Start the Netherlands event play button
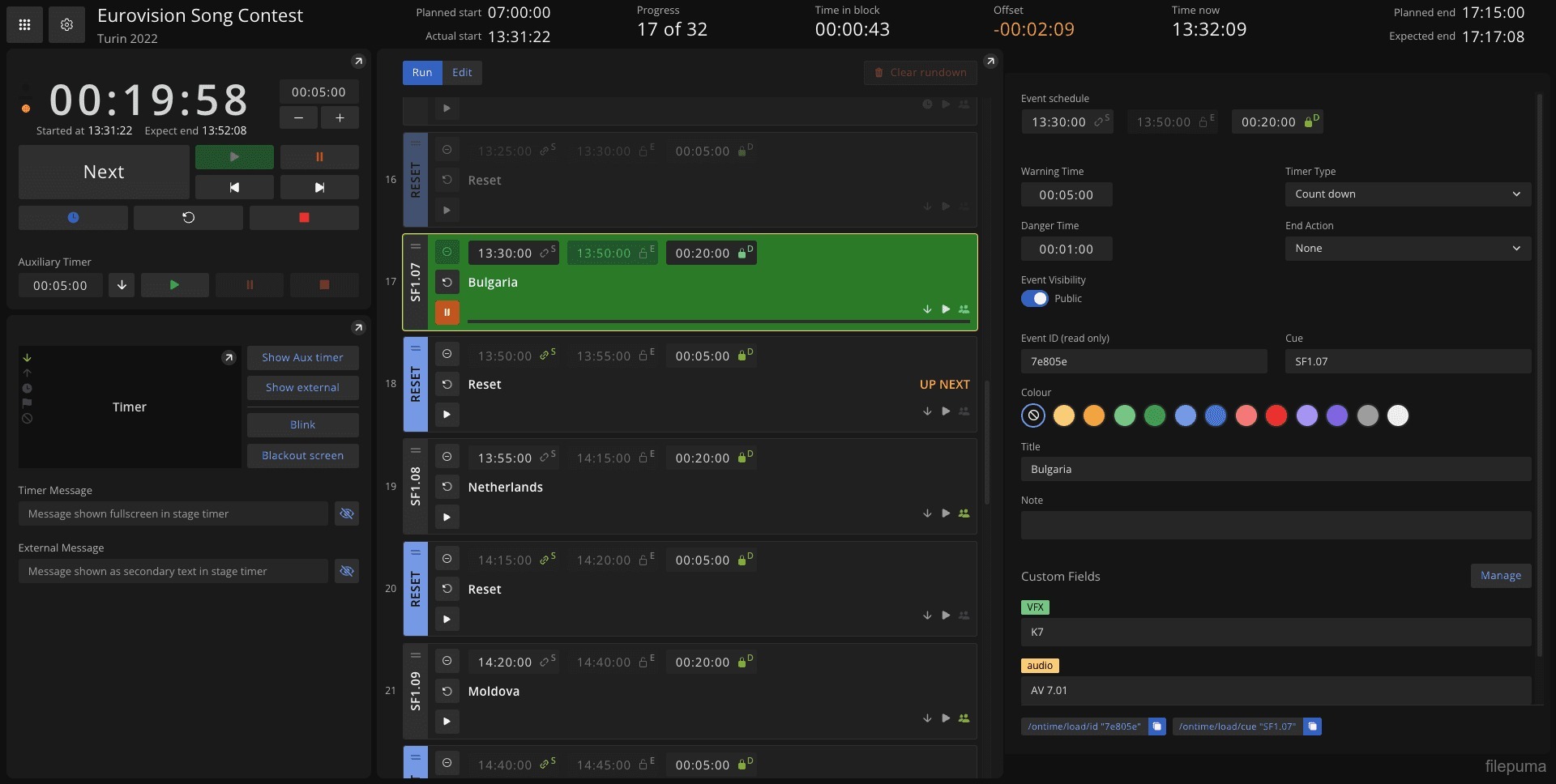 pos(447,517)
